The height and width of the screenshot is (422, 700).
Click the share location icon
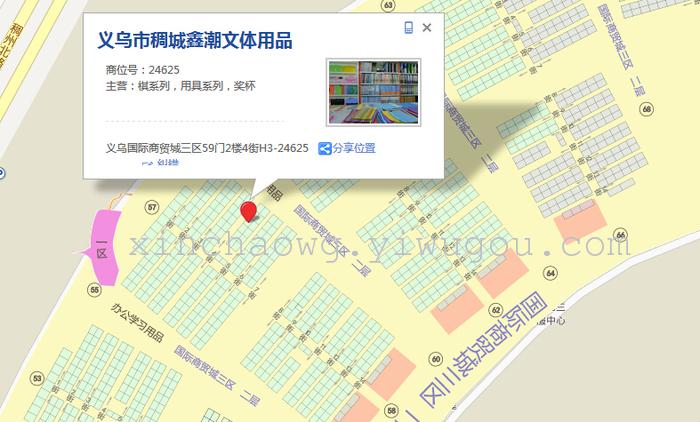click(324, 148)
